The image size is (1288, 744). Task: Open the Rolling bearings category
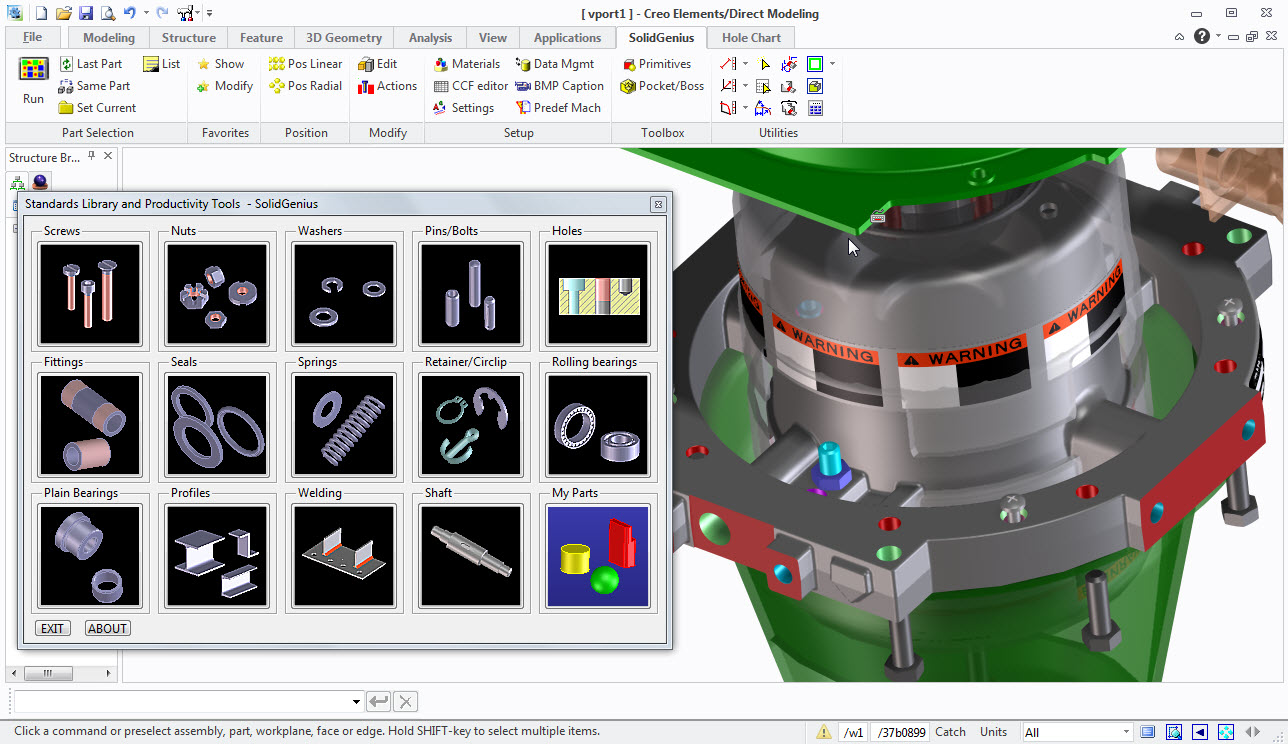pyautogui.click(x=598, y=425)
